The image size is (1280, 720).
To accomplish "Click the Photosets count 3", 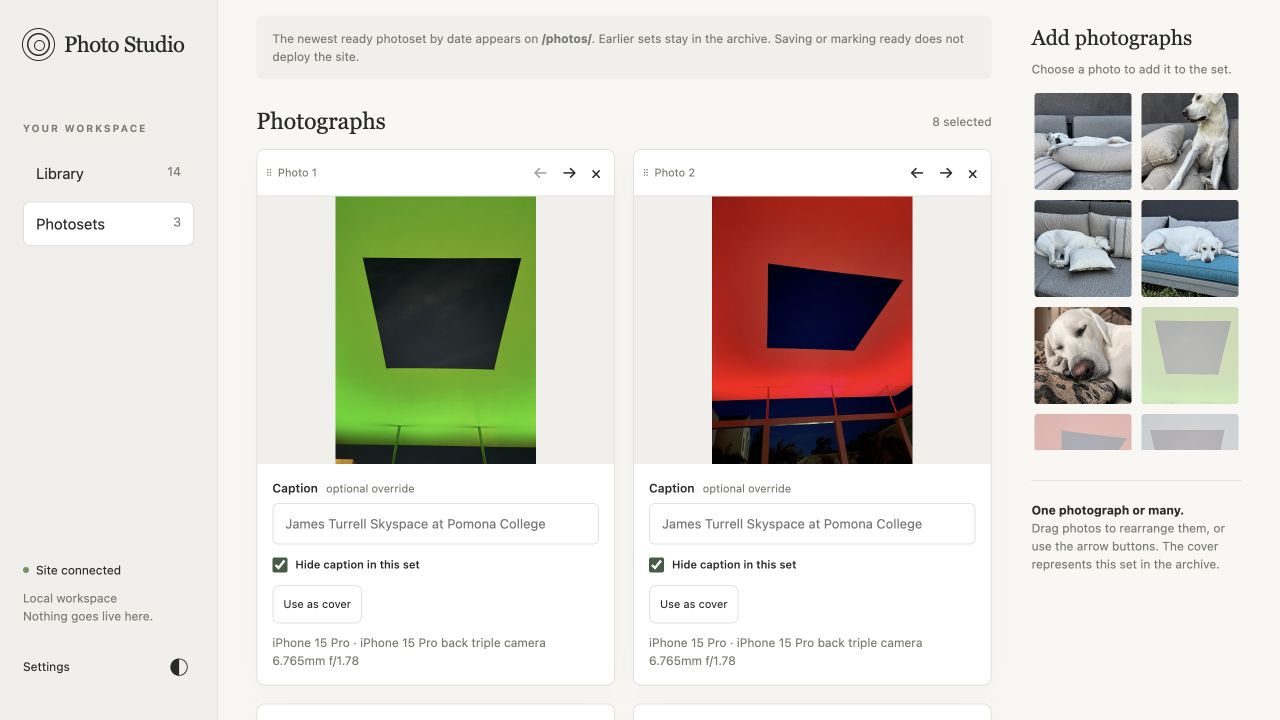I will [x=177, y=222].
